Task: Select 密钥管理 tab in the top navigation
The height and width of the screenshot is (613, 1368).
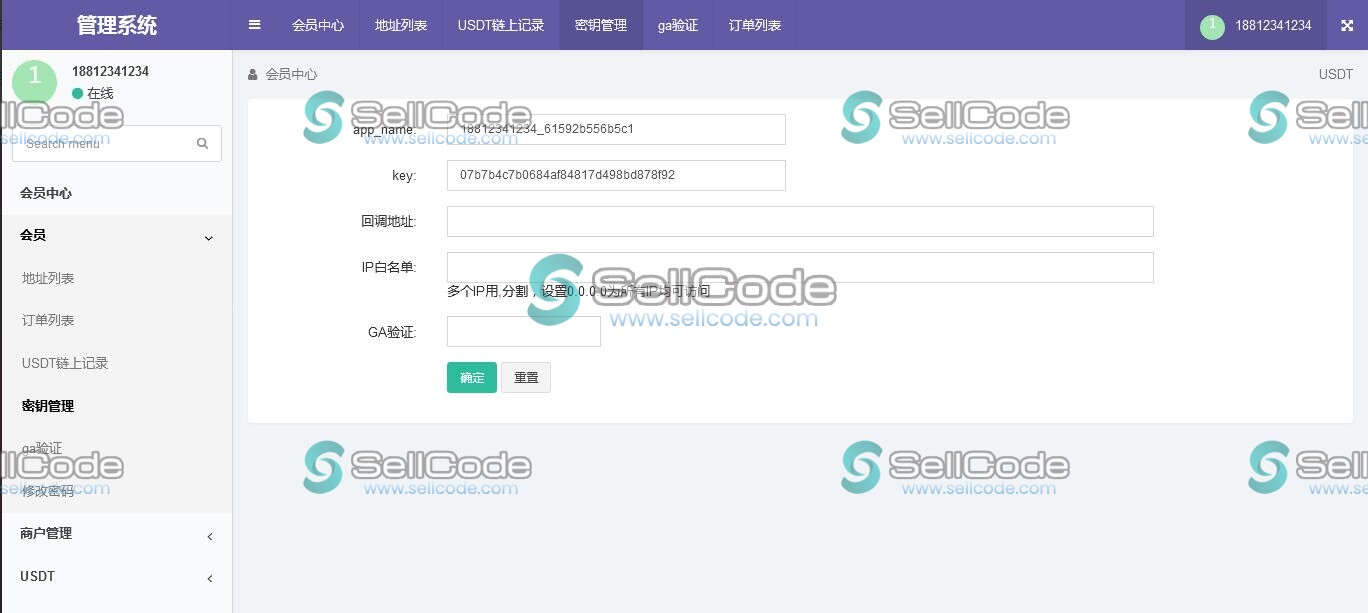Action: tap(601, 25)
